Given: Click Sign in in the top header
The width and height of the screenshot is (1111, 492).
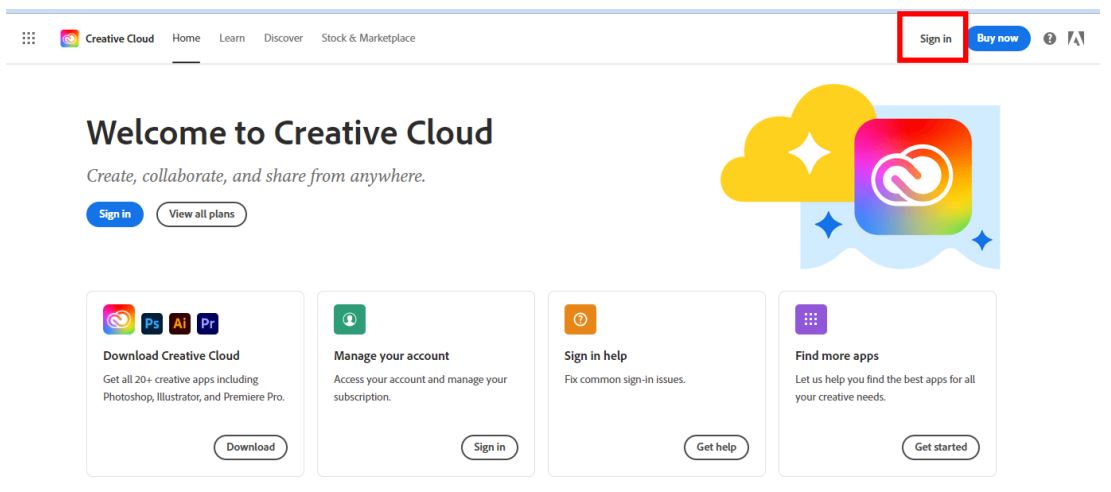Looking at the screenshot, I should (935, 39).
